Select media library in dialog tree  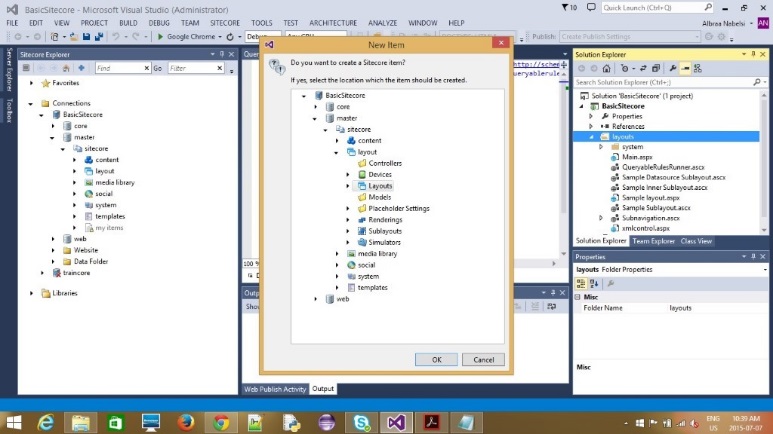click(377, 253)
